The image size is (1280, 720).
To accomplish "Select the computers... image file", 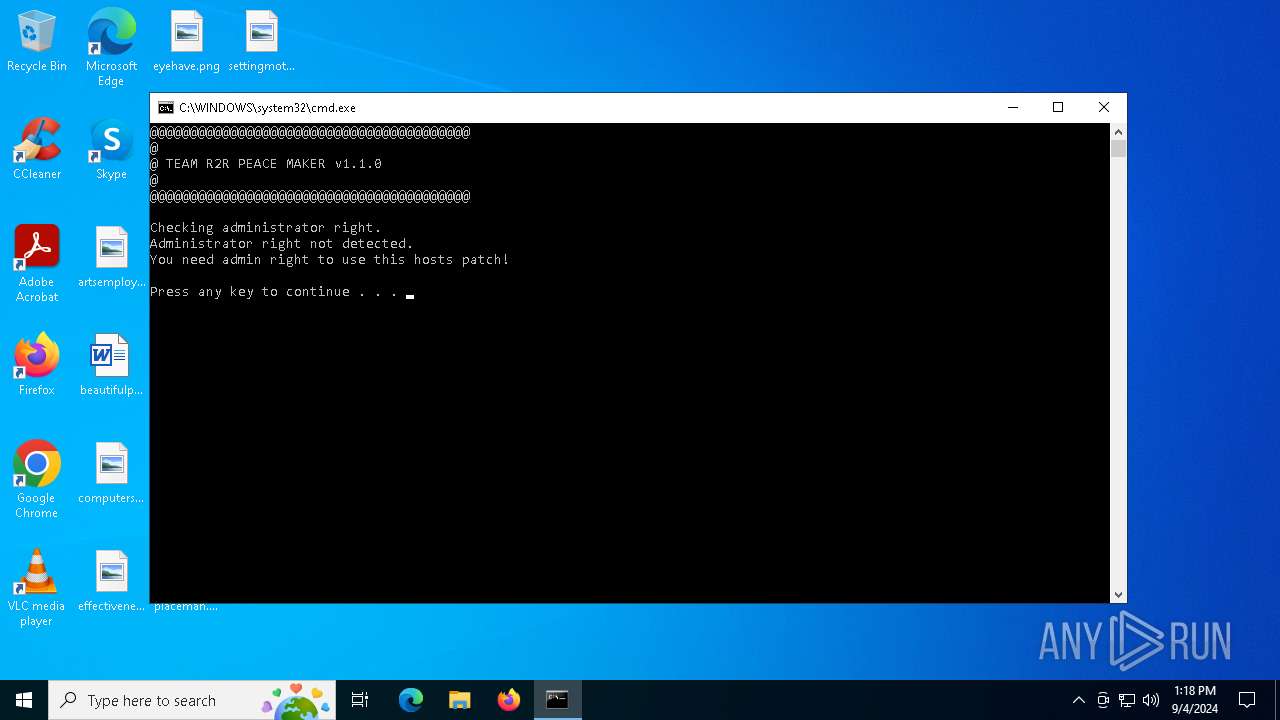I will click(111, 474).
